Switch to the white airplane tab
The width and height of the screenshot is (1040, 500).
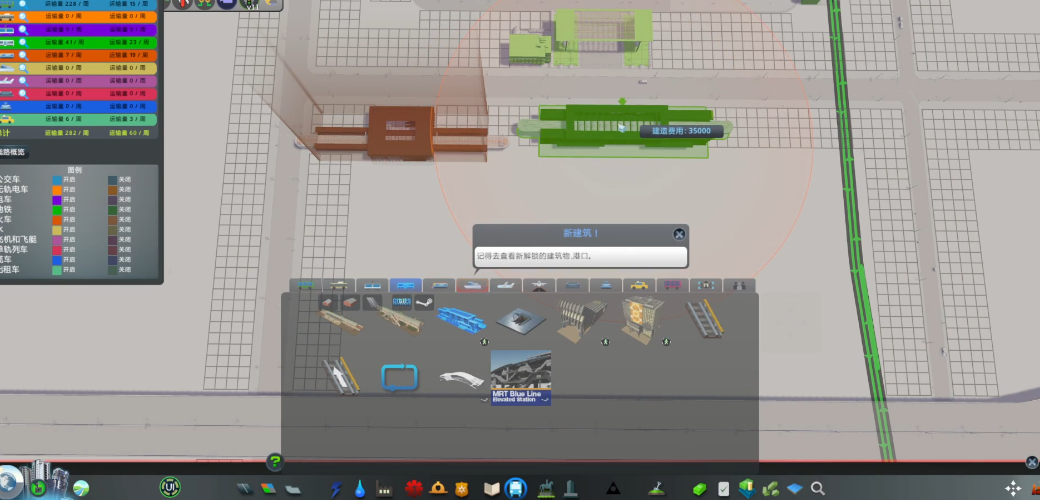505,285
